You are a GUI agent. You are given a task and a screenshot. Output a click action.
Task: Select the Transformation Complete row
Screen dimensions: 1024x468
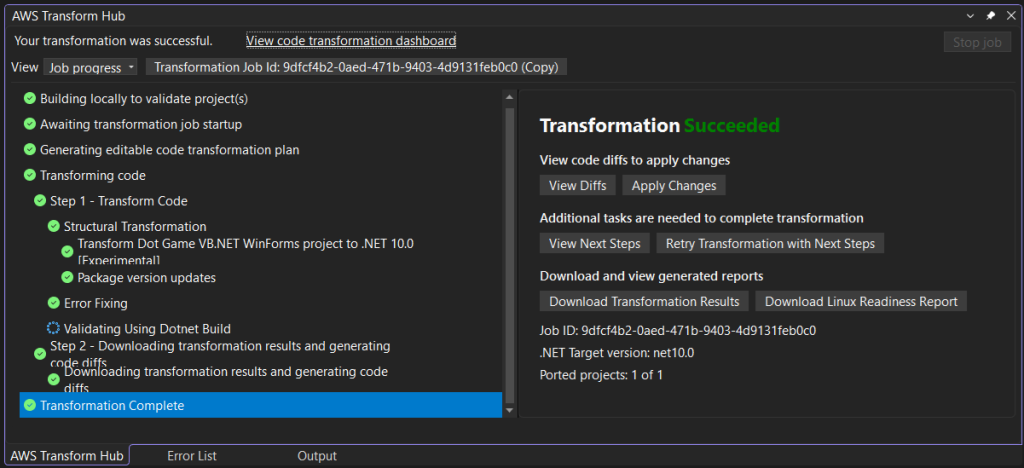pos(261,405)
